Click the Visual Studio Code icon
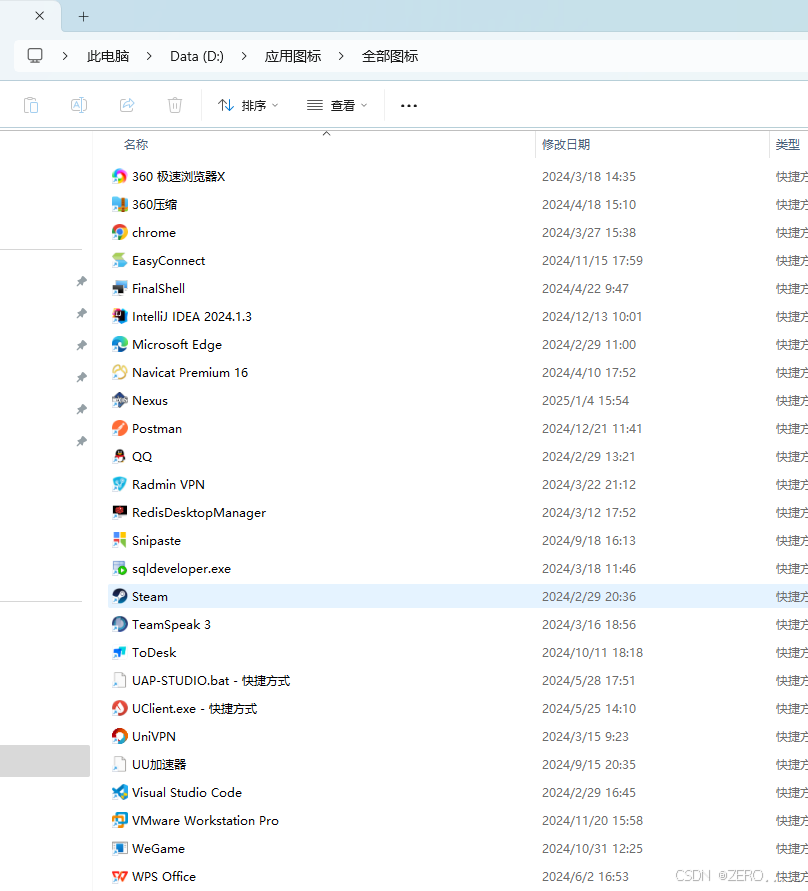The height and width of the screenshot is (891, 808). click(119, 792)
